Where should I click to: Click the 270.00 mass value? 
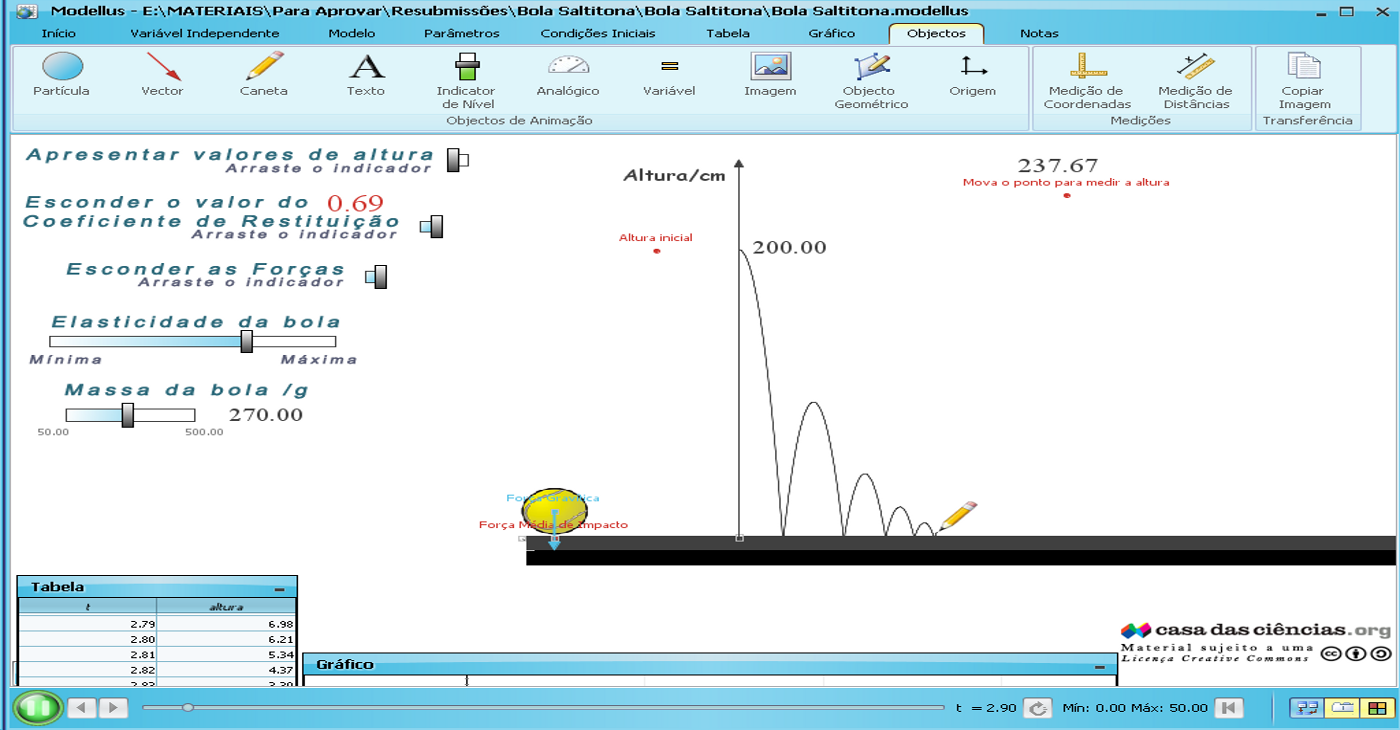click(x=266, y=415)
